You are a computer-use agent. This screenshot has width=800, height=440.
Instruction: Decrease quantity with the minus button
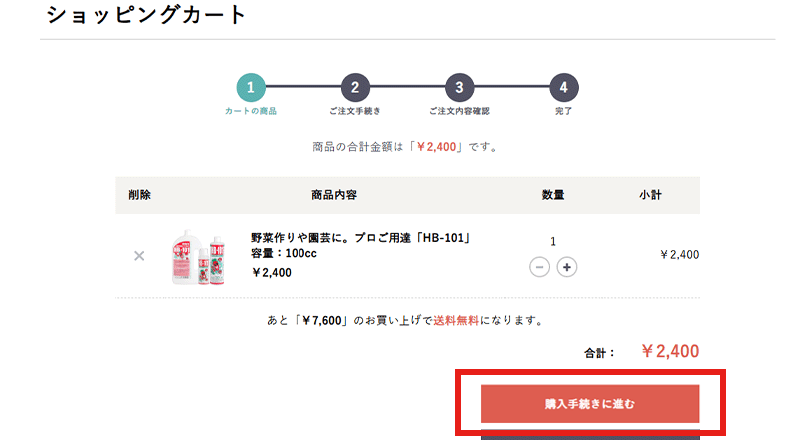tap(540, 267)
